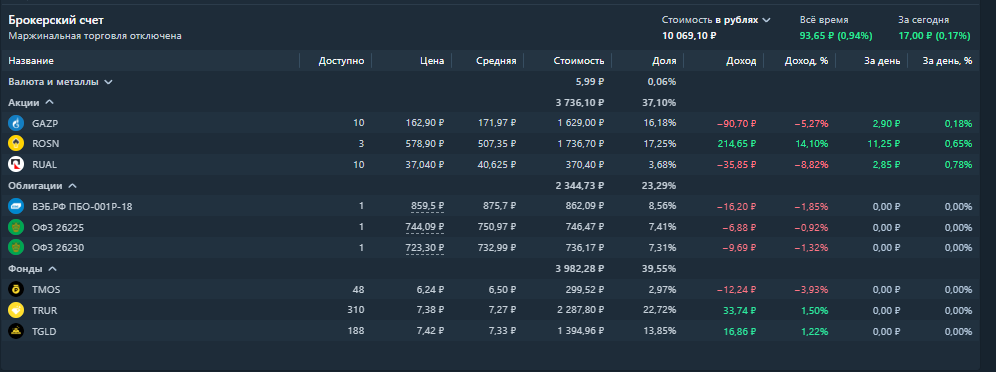Click the underlined price 723,30 ₽
Viewport: 996px width, 372px height.
pyautogui.click(x=424, y=248)
